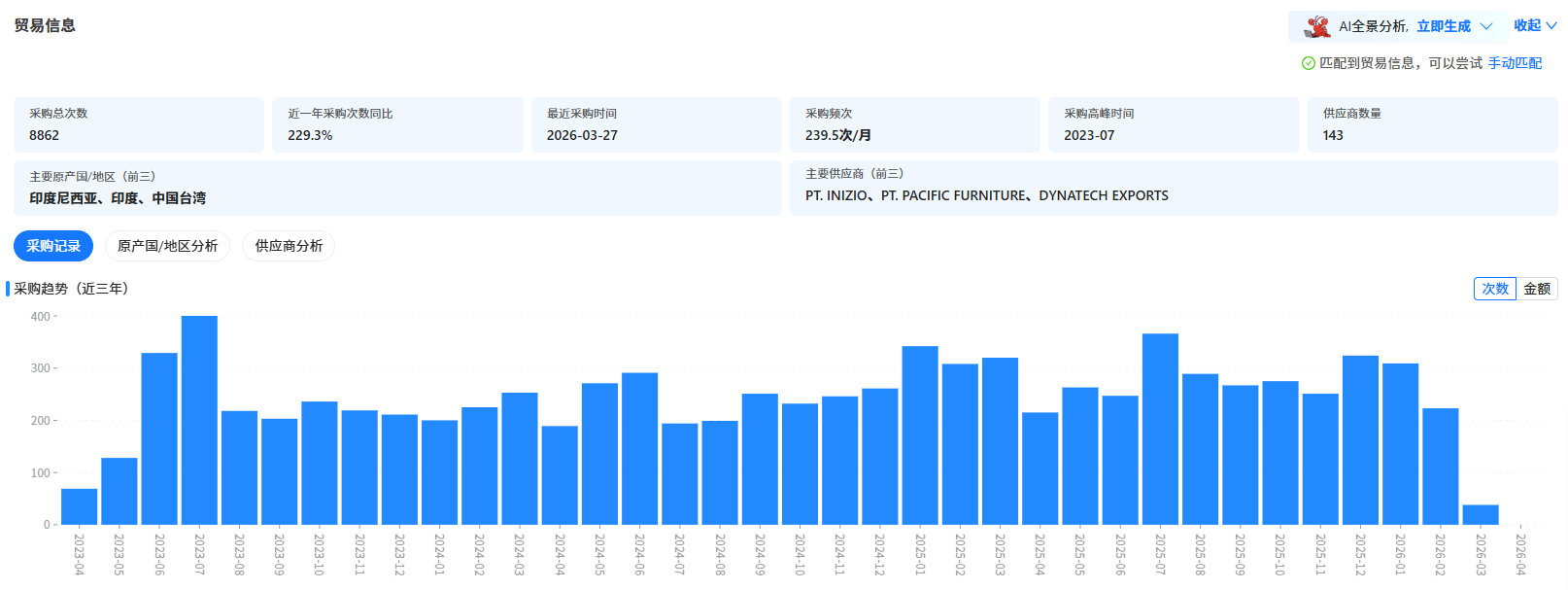Select the 2025-07 bar in the chart

1160,429
